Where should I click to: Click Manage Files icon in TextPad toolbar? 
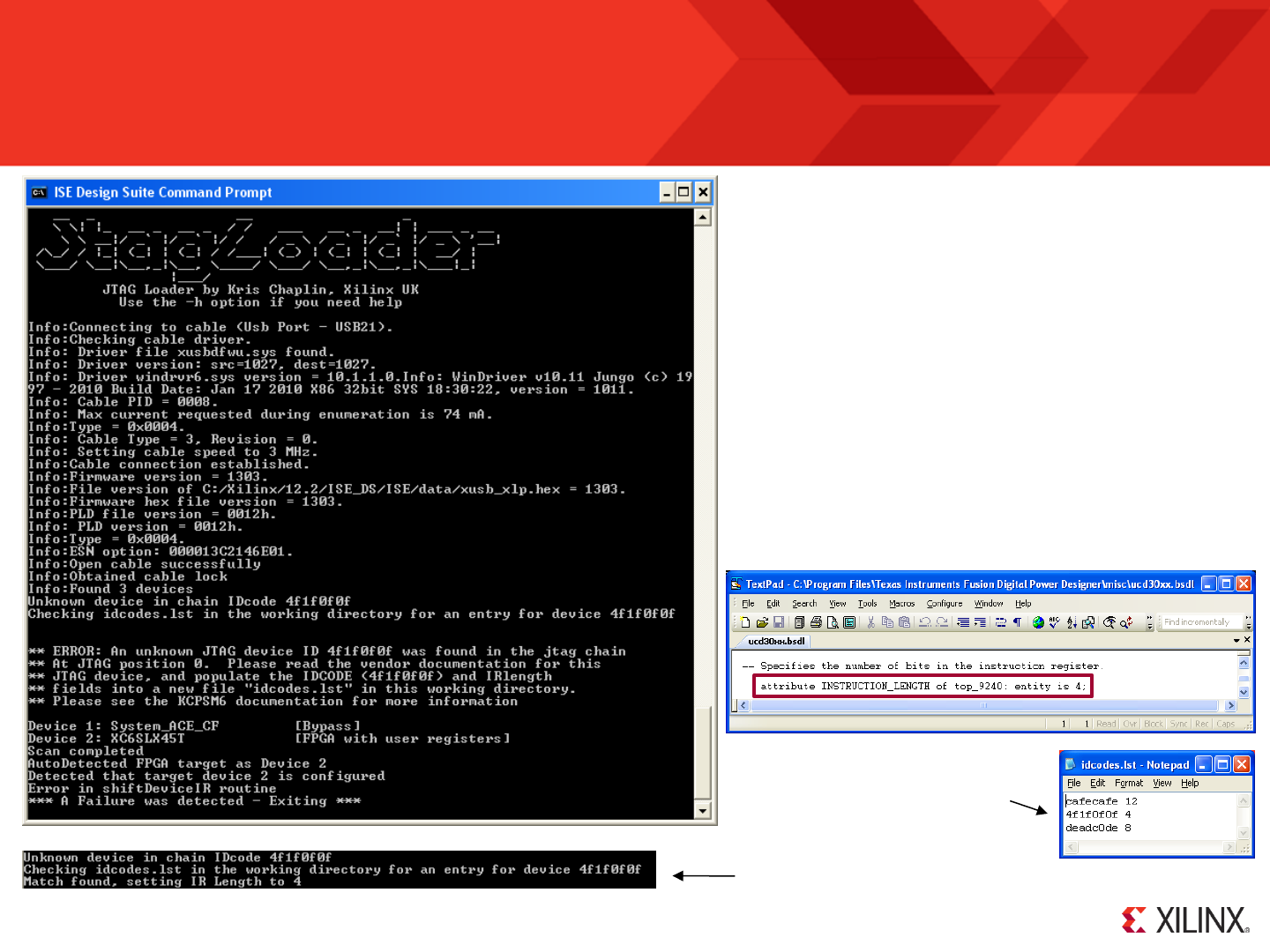pos(799,622)
